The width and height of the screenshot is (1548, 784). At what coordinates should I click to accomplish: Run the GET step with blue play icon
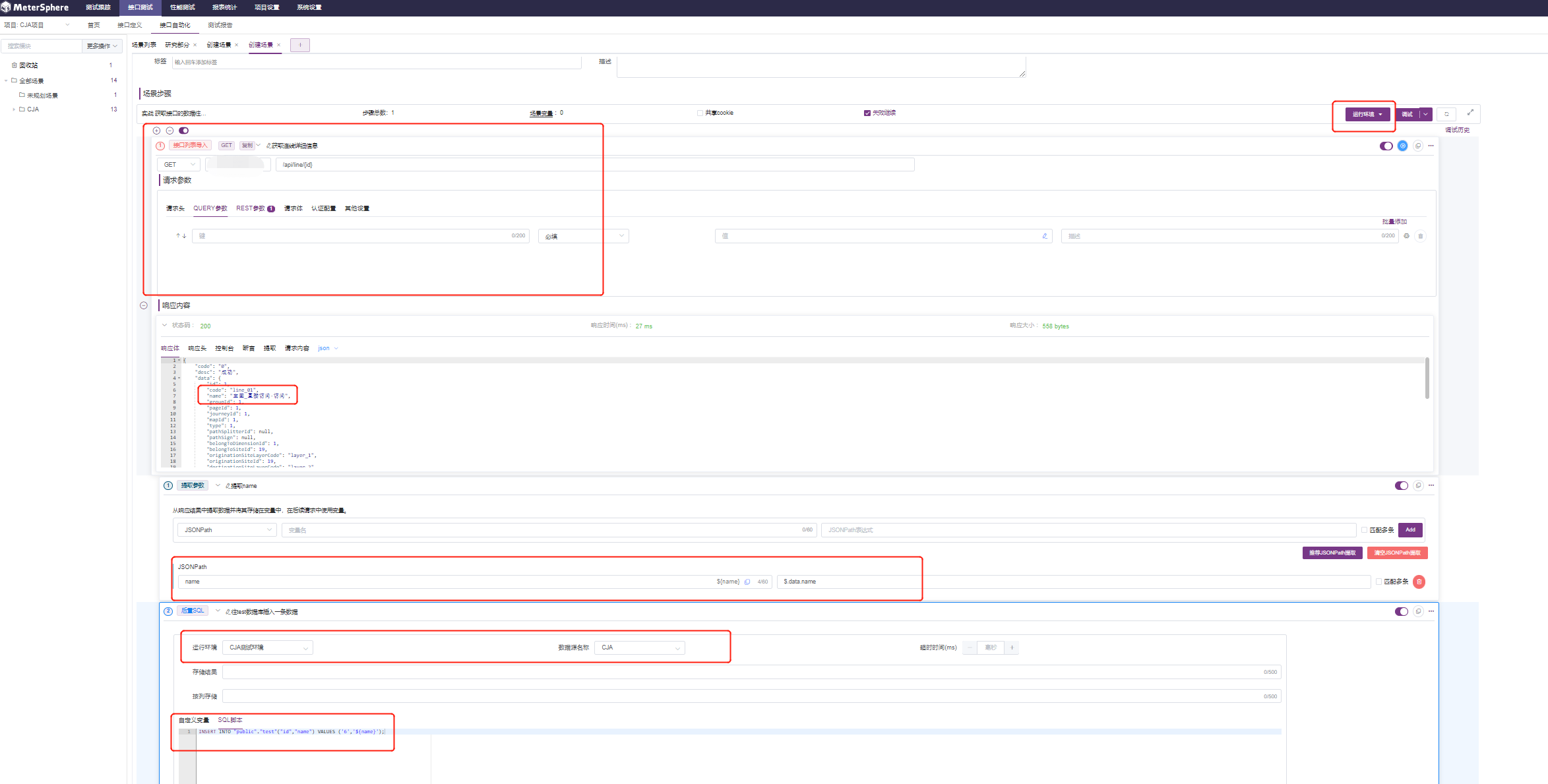click(x=1402, y=146)
